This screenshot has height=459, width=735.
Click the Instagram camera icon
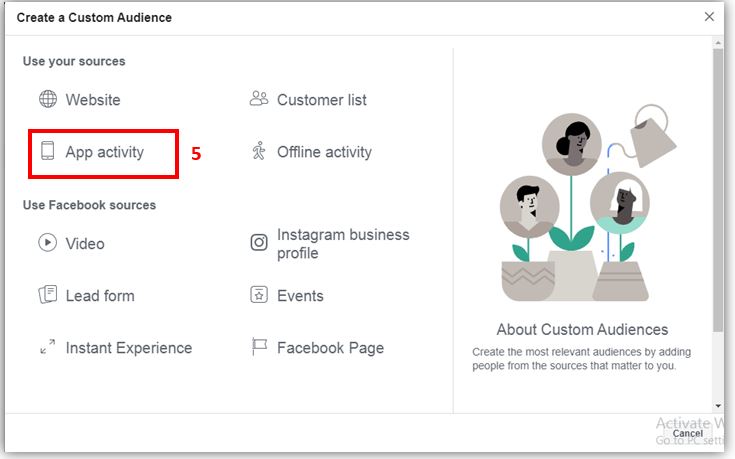(x=259, y=243)
